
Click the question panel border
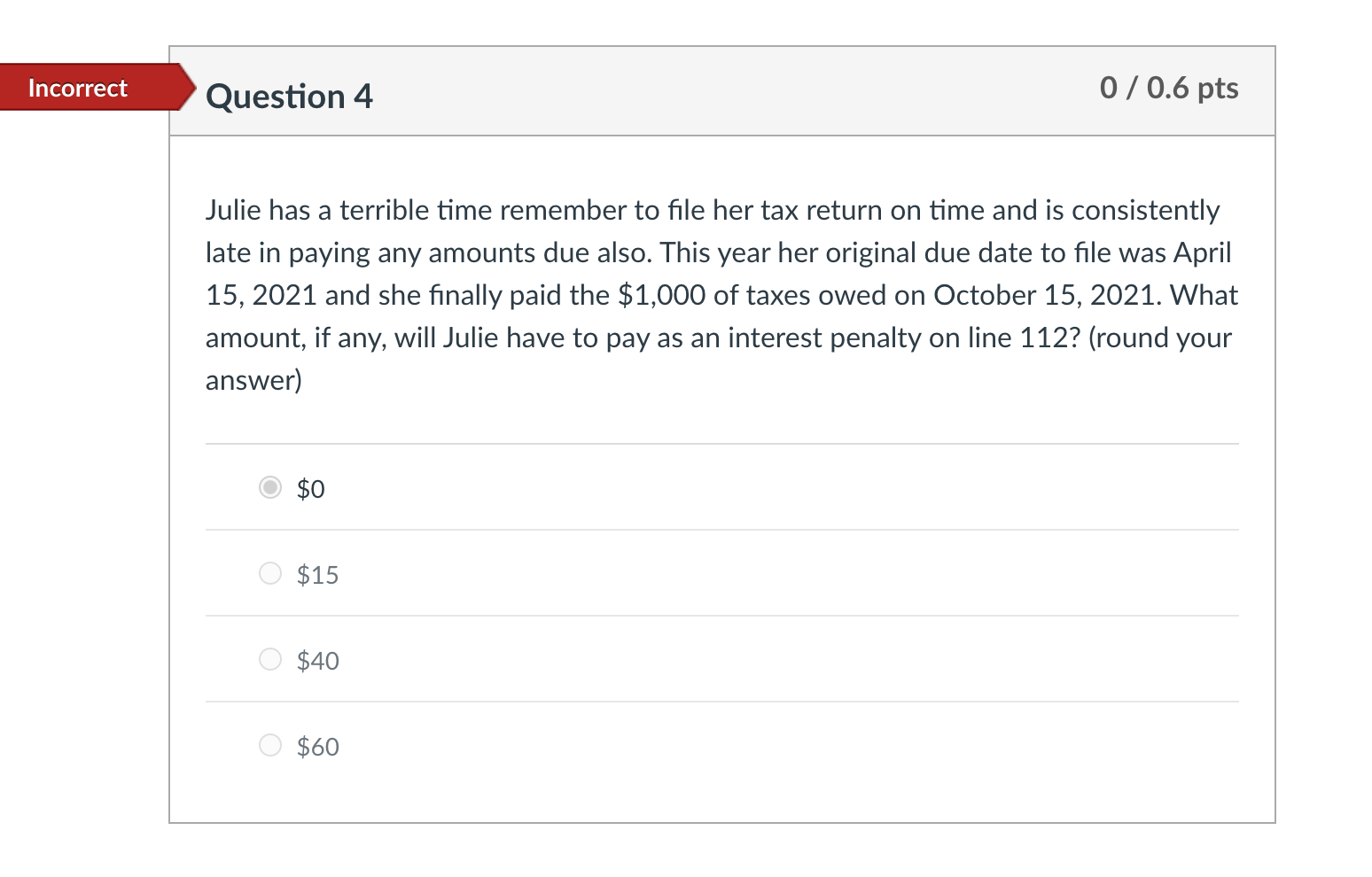(170, 443)
